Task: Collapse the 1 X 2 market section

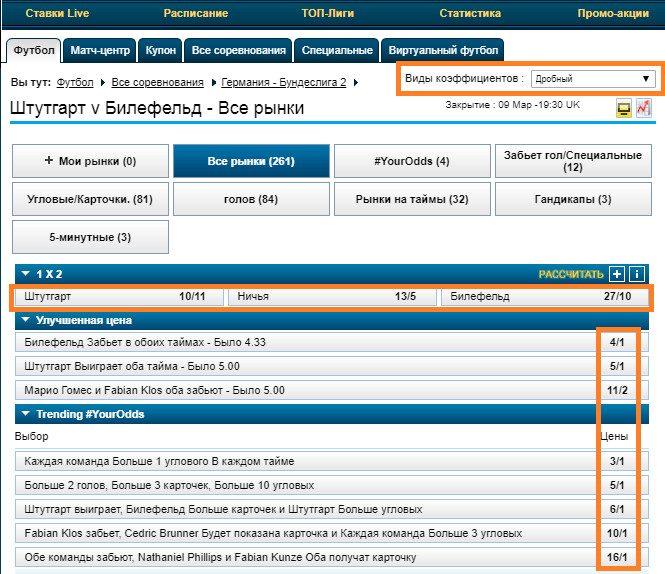Action: (25, 274)
